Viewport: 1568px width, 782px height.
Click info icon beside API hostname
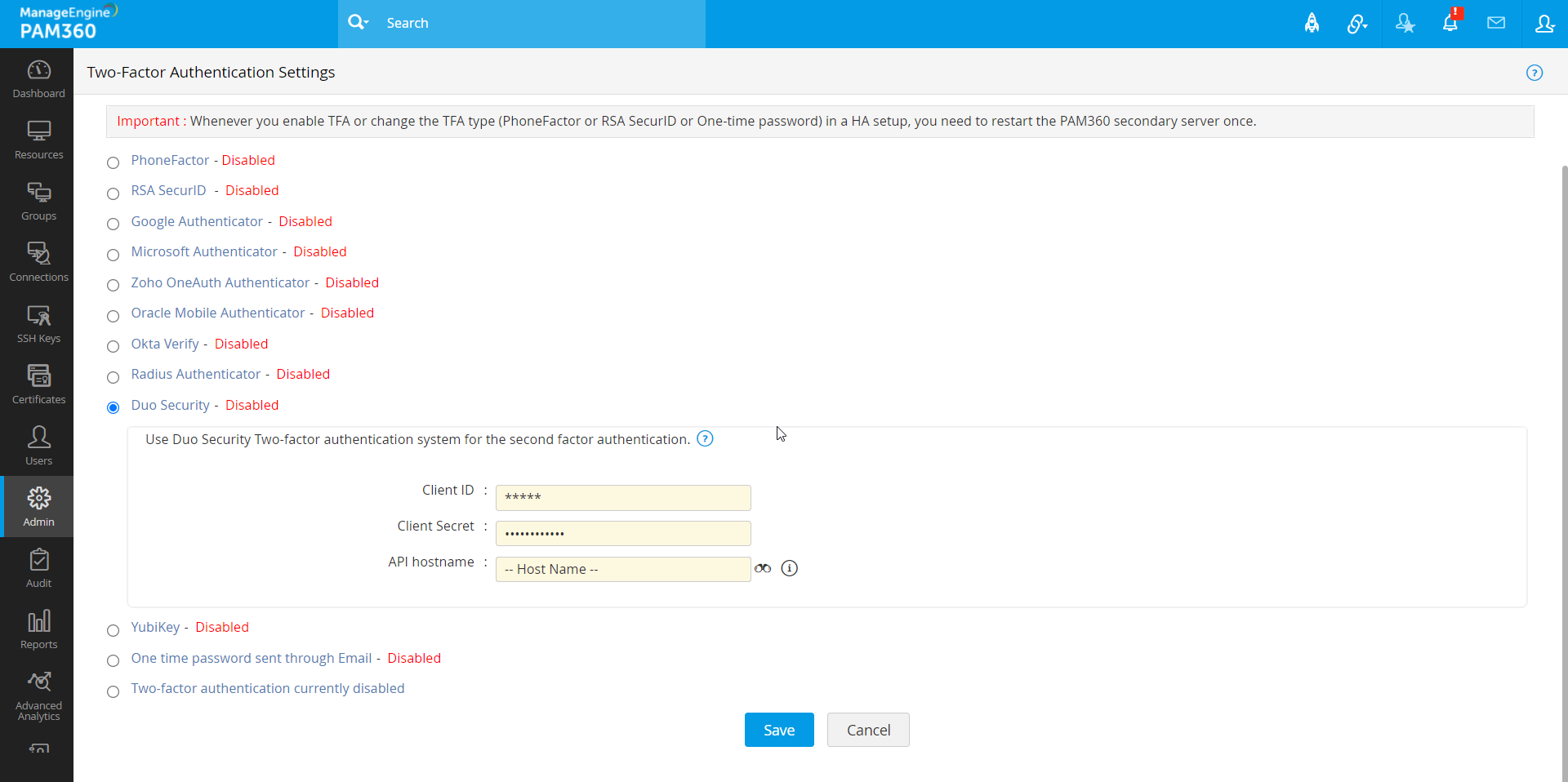click(x=789, y=568)
